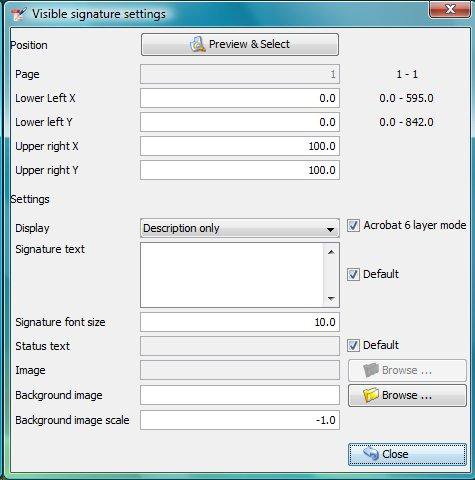This screenshot has width=475, height=480.
Task: Uncheck Default for Status text
Action: (353, 345)
